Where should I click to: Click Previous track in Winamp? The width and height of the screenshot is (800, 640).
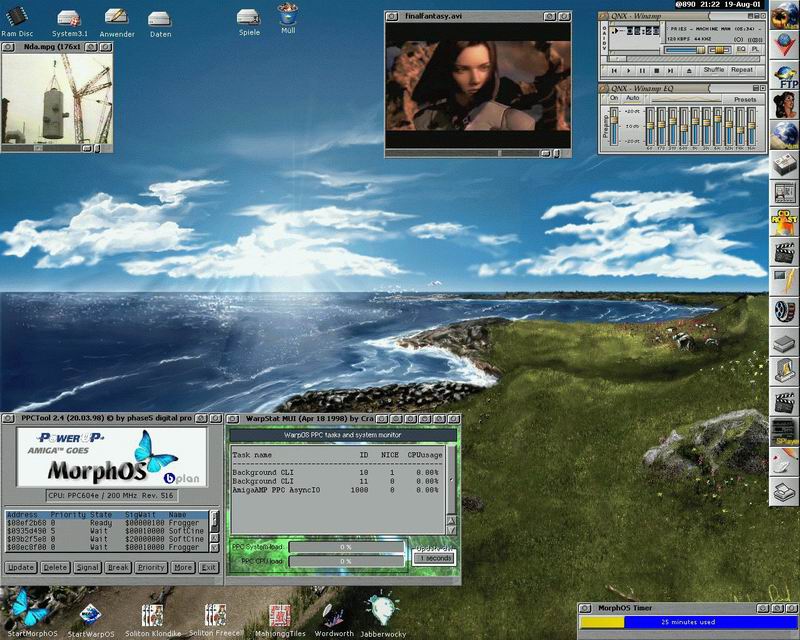tap(614, 71)
